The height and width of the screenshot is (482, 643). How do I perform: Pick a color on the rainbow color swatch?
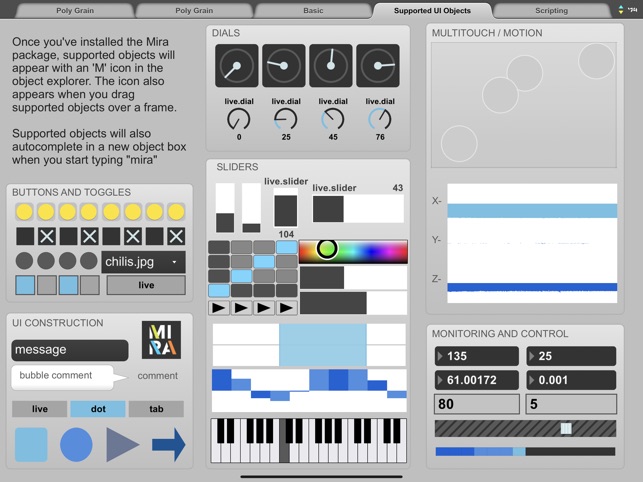tap(353, 251)
